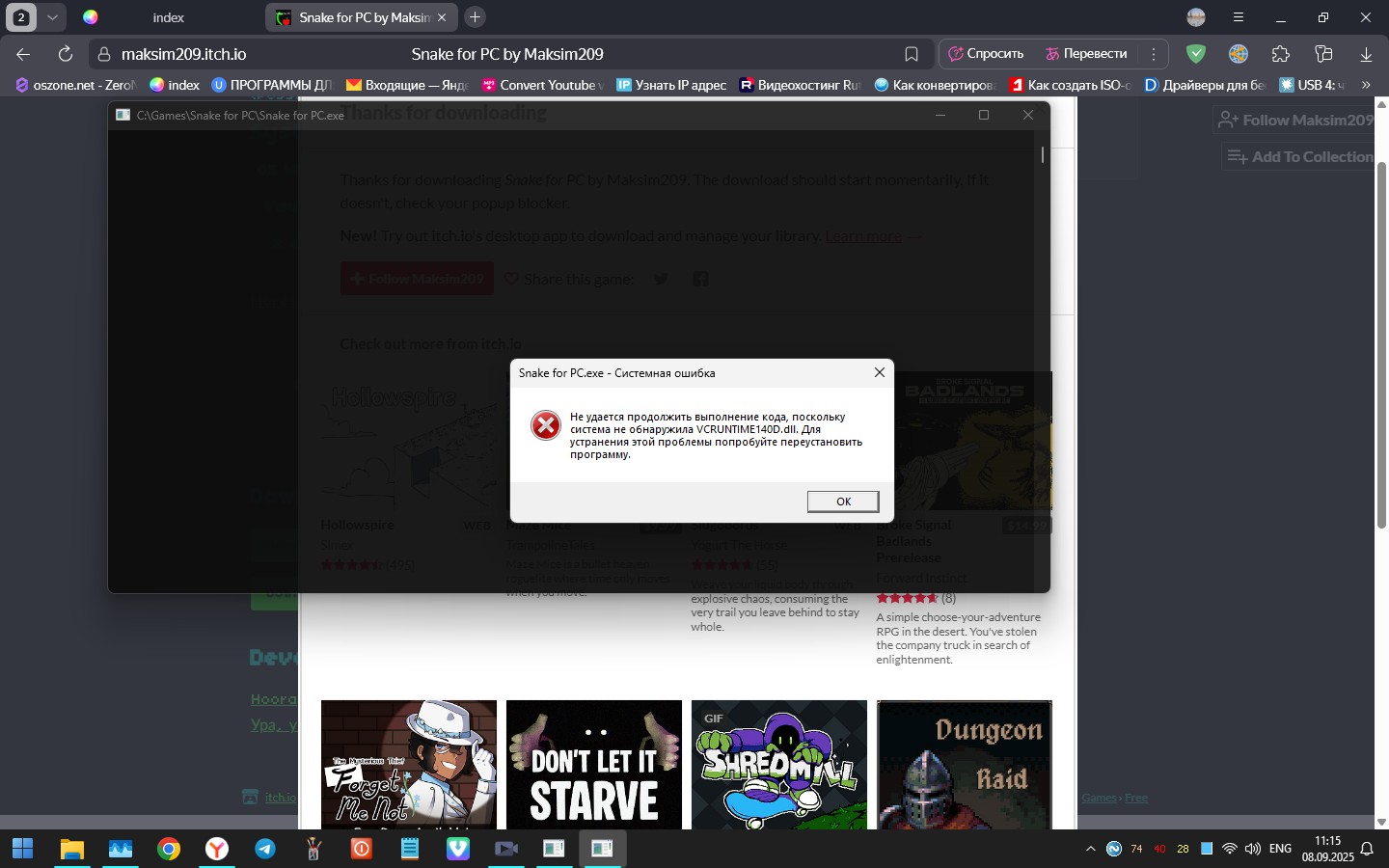
Task: Open the Драйверы для бе bookmark
Action: [1205, 85]
